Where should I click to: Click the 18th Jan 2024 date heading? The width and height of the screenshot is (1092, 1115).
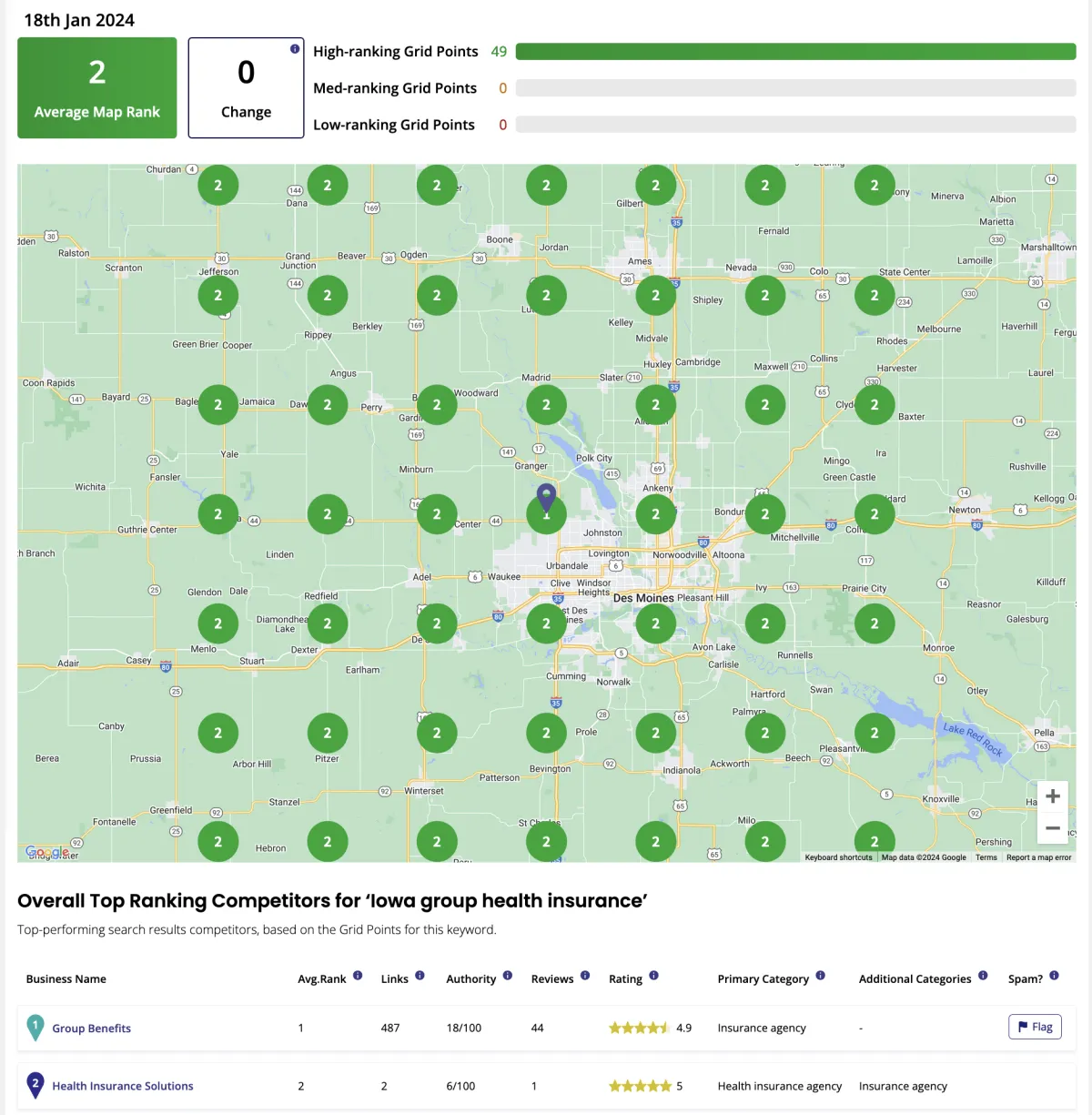tap(79, 20)
